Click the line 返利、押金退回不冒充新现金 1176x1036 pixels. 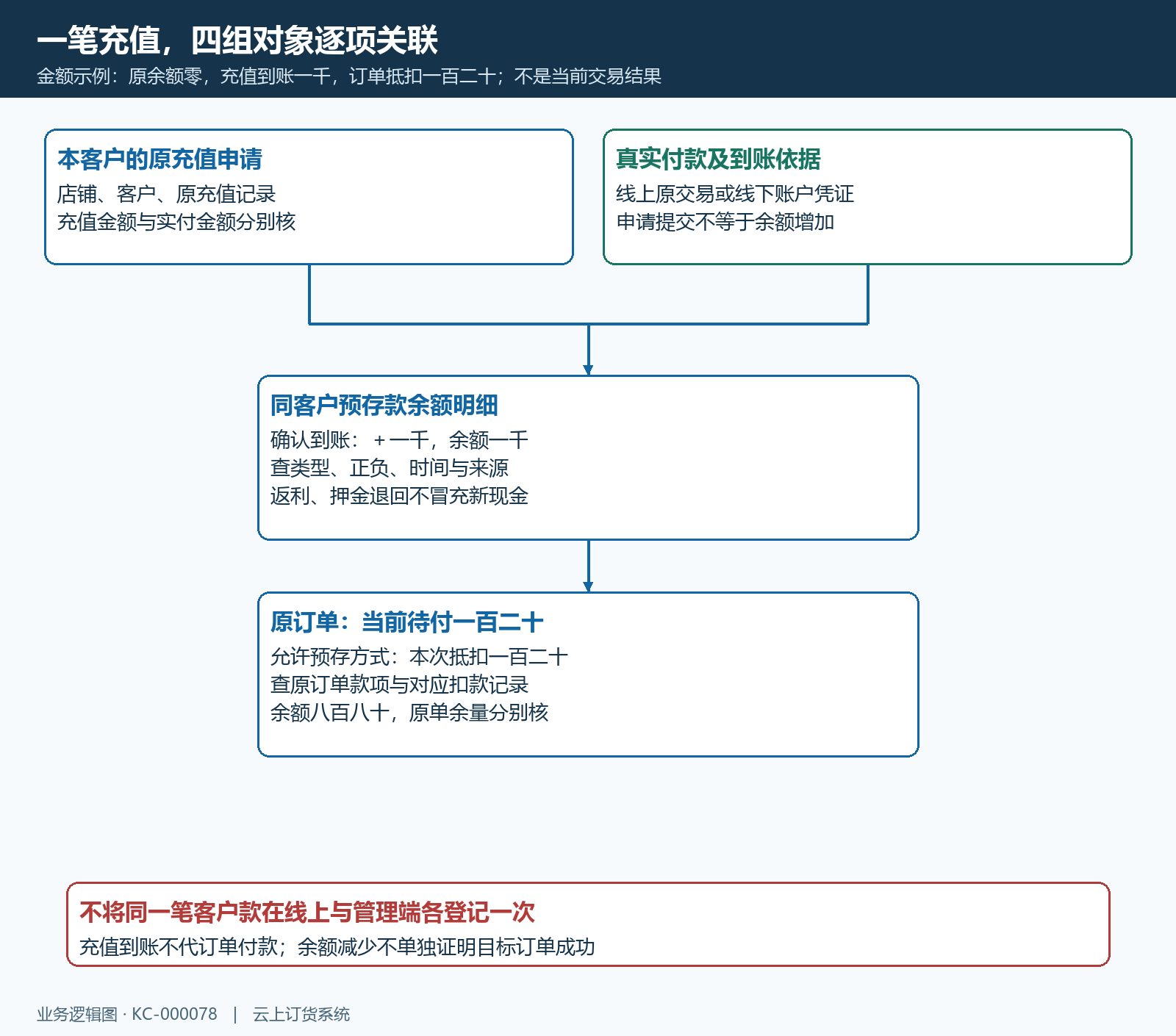click(399, 496)
